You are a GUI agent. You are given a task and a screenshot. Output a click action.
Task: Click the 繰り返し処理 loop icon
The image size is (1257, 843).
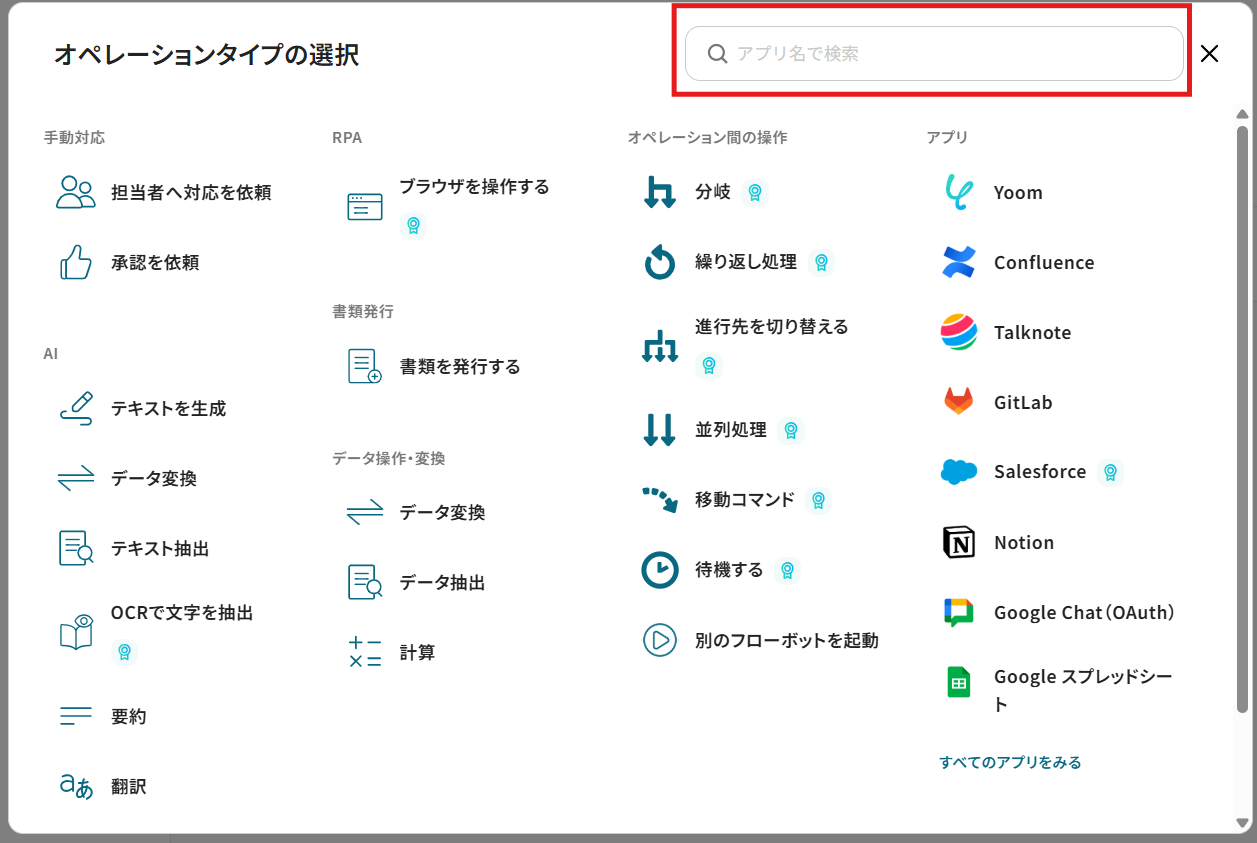pyautogui.click(x=660, y=262)
